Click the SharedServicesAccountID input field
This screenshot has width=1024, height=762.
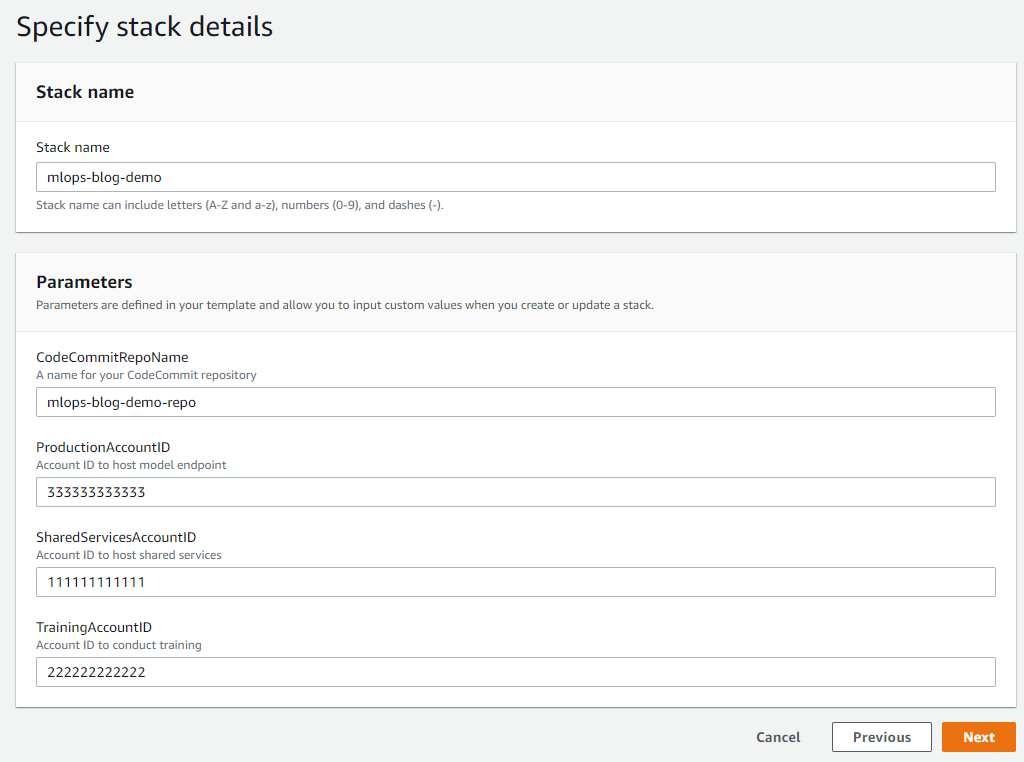click(516, 582)
